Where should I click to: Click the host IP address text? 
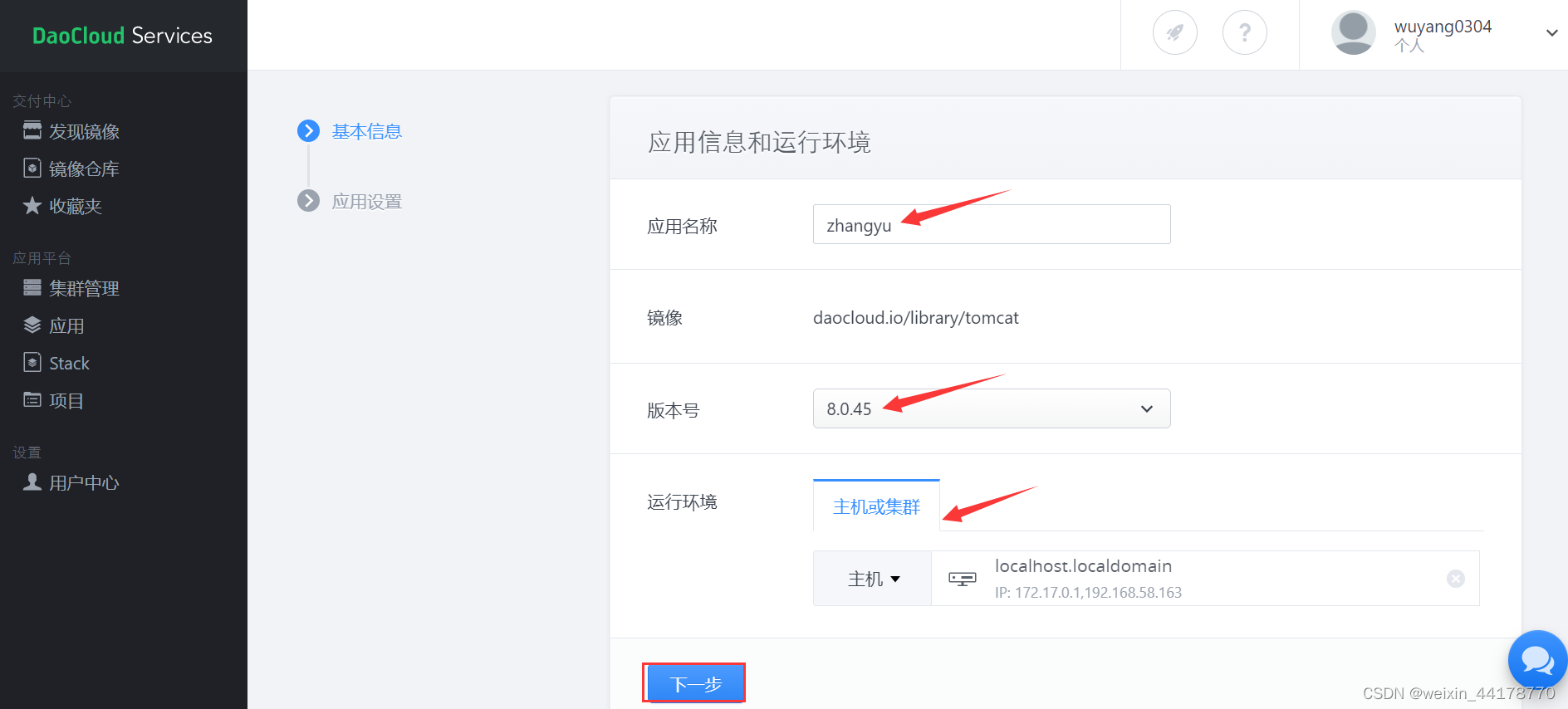point(1088,593)
